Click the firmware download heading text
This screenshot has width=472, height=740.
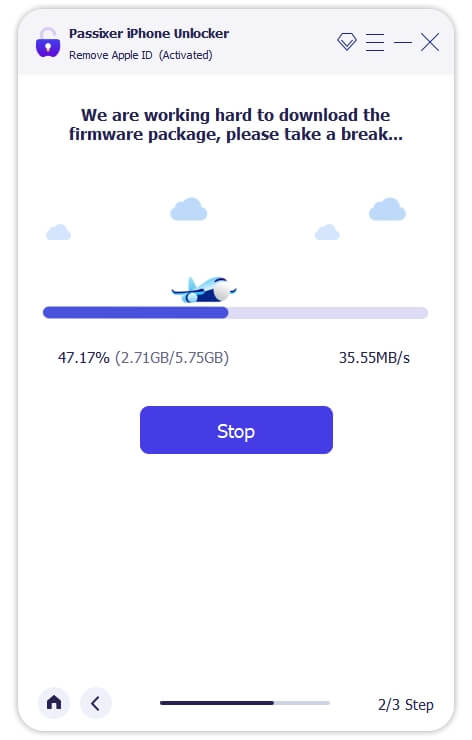[236, 125]
